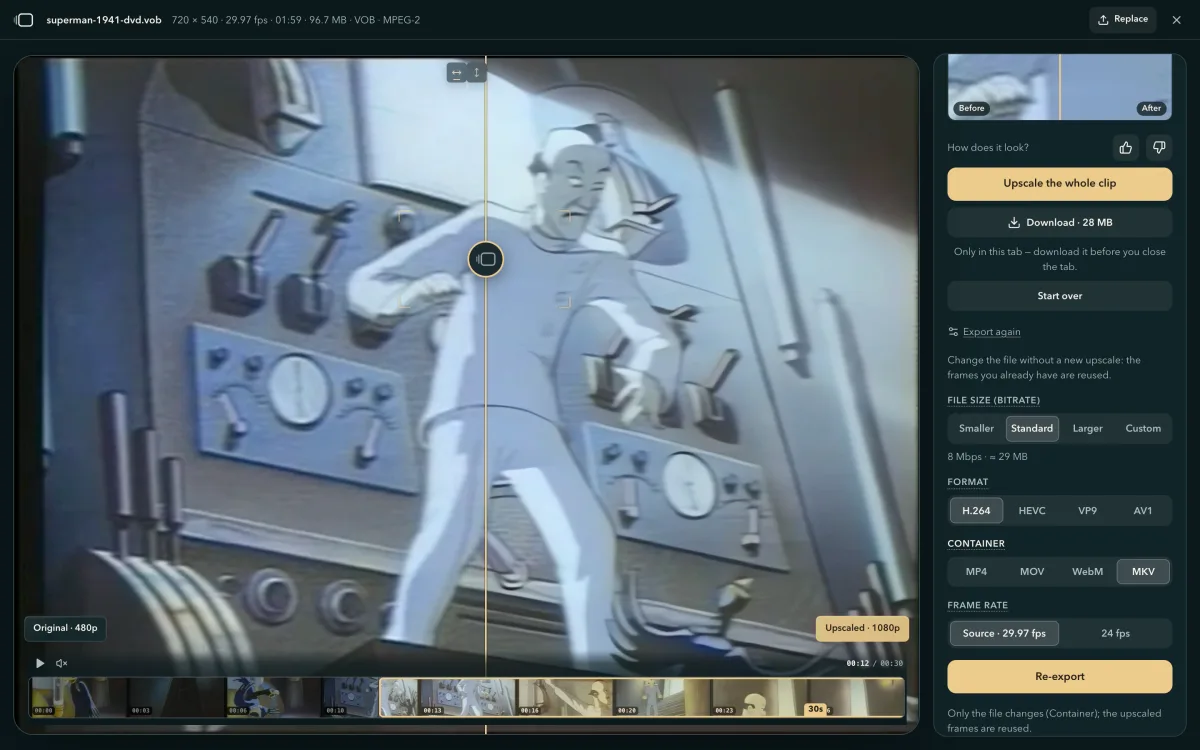Close the file with the X icon

pos(1176,20)
